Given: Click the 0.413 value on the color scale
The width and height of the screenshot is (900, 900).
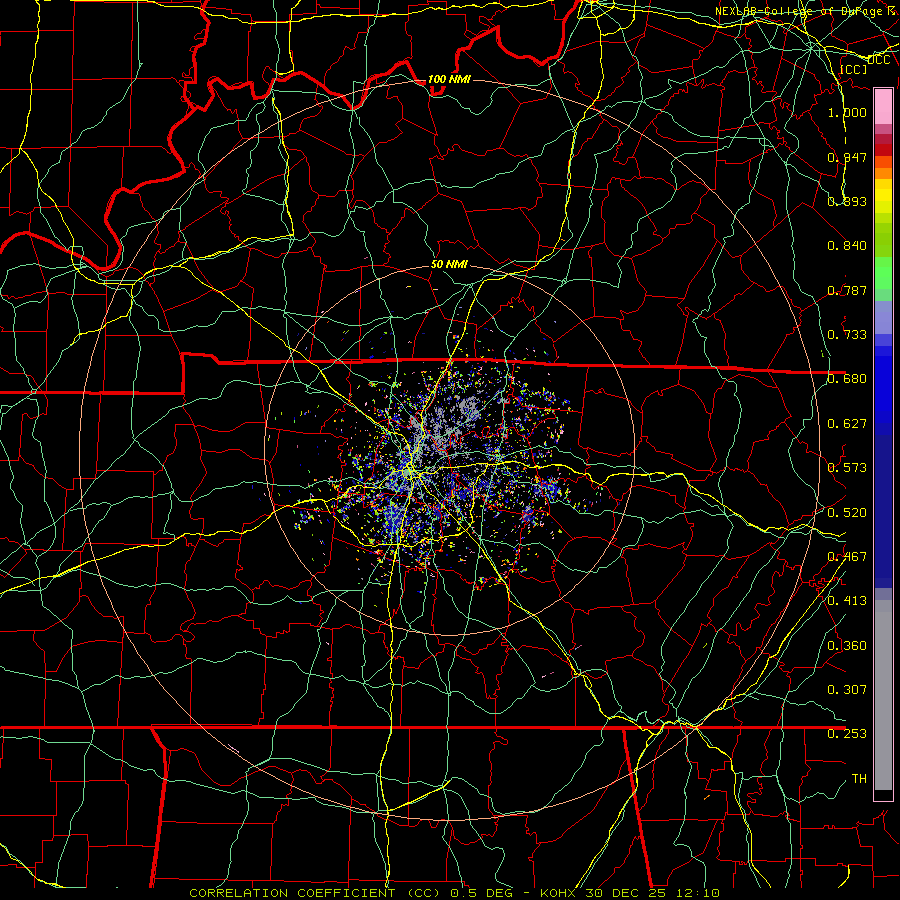Looking at the screenshot, I should pyautogui.click(x=847, y=600).
